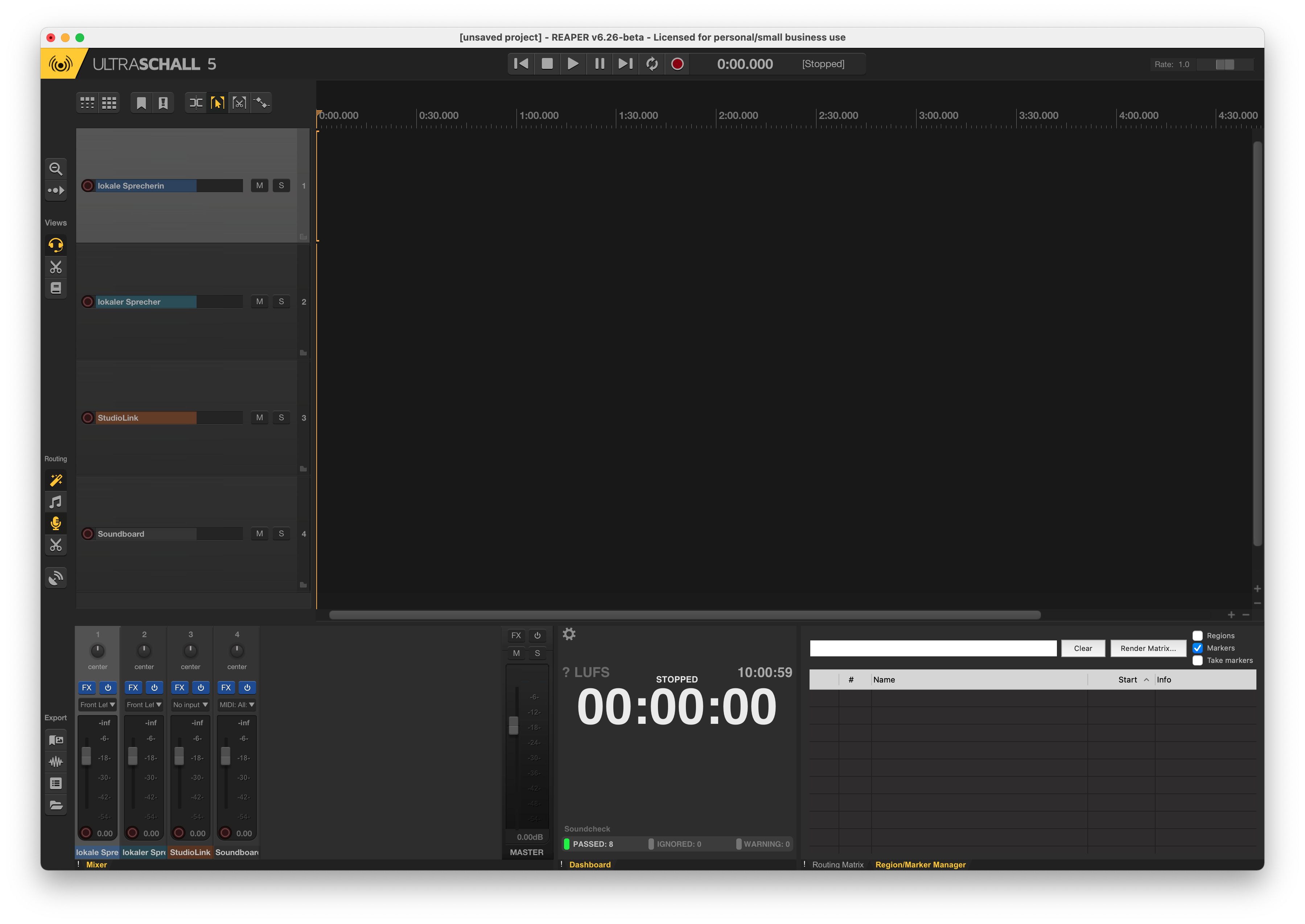Click the waveform export icon under Export
Viewport: 1305px width, 924px height.
(56, 762)
